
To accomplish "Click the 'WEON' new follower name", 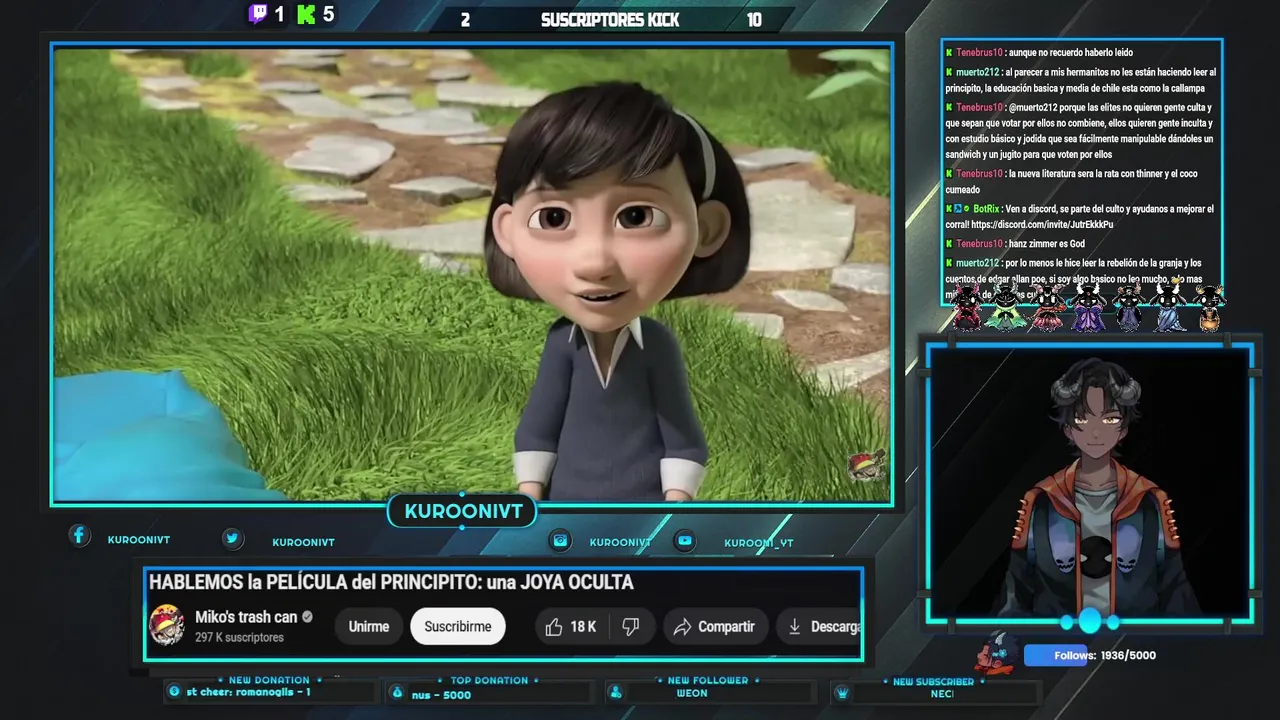I will pos(692,693).
